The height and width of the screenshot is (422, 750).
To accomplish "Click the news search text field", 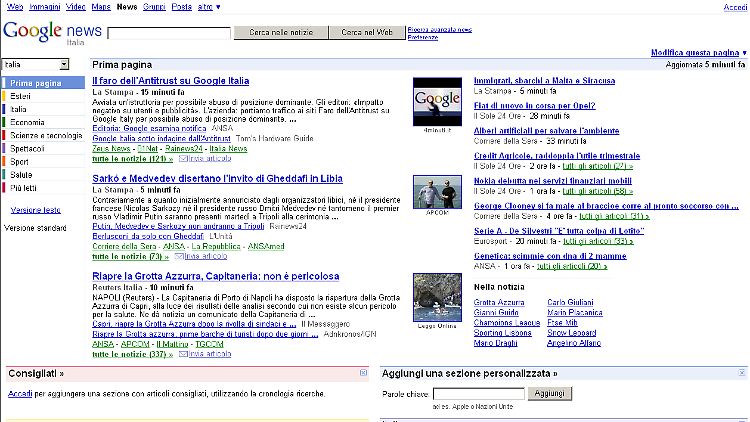I will point(169,33).
